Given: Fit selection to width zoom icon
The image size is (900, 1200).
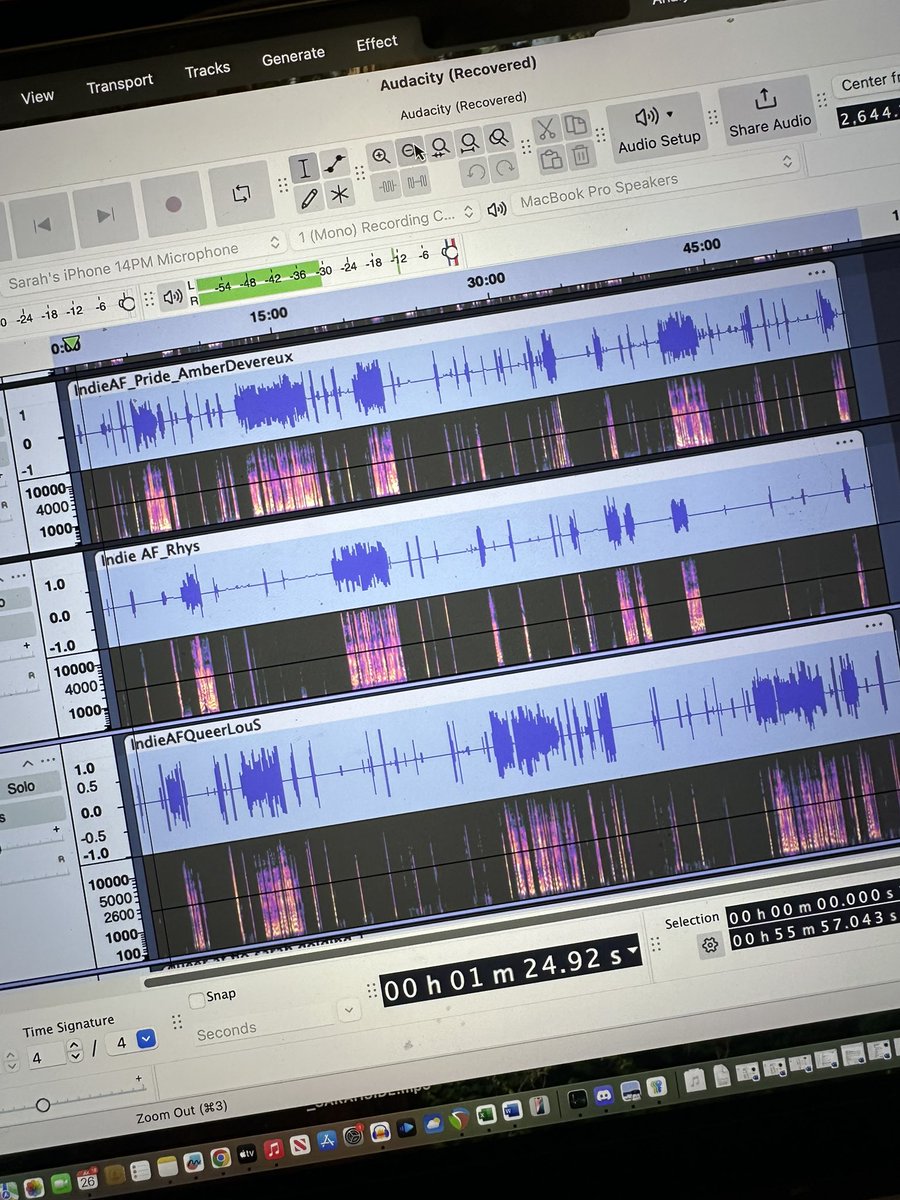Looking at the screenshot, I should coord(439,148).
